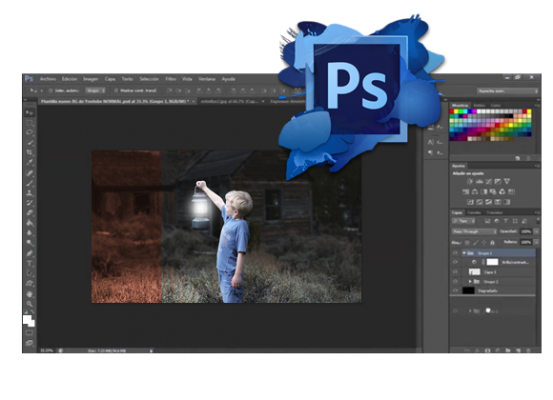Open the blend mode Pass Through dropdown
Image resolution: width=553 pixels, height=400 pixels.
click(474, 232)
